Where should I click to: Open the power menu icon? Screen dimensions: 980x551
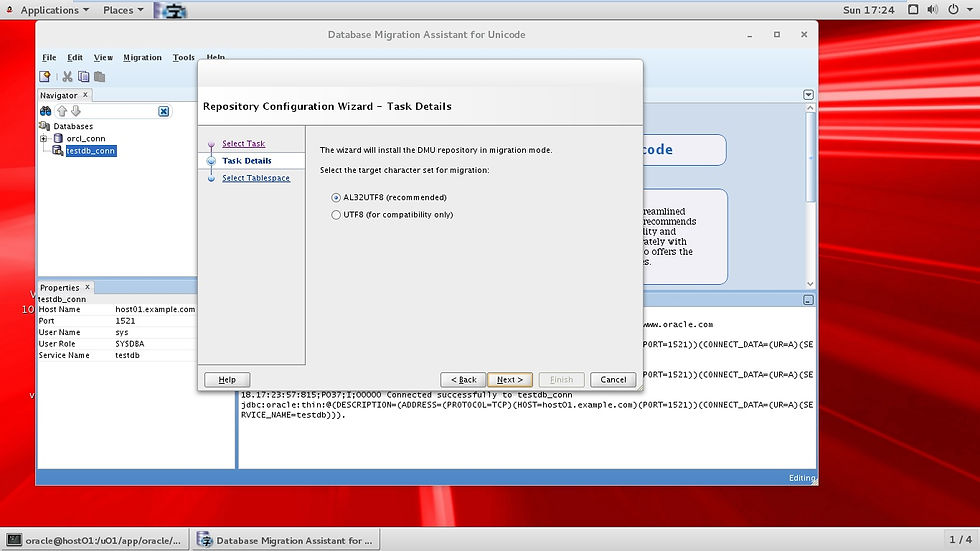[953, 9]
